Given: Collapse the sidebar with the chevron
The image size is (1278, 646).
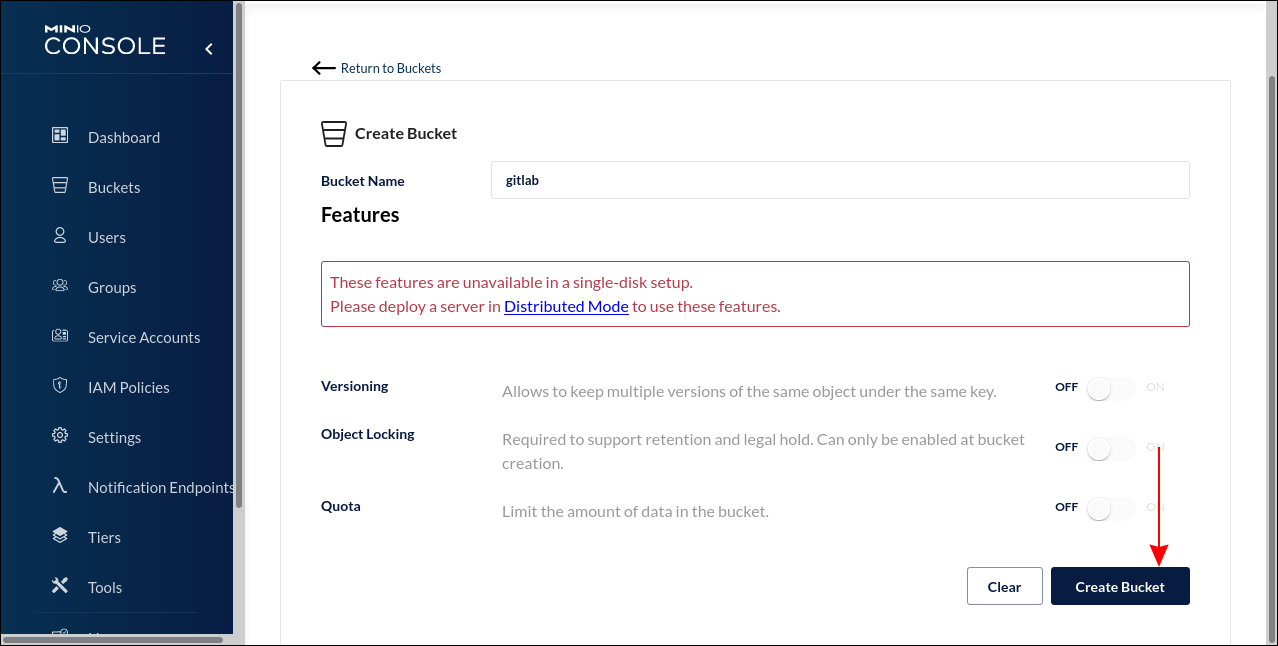Looking at the screenshot, I should coord(208,47).
